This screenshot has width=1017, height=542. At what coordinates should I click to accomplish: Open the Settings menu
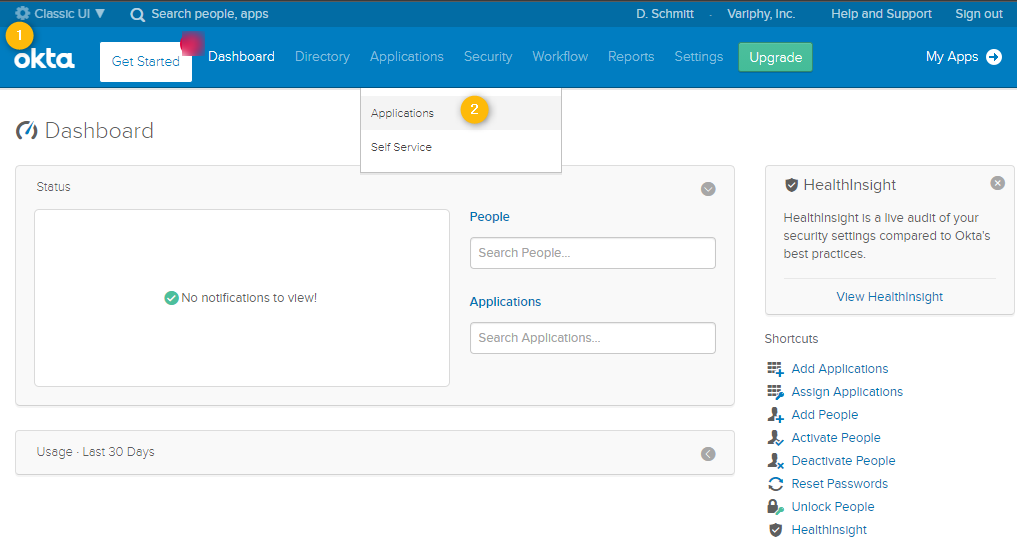699,56
